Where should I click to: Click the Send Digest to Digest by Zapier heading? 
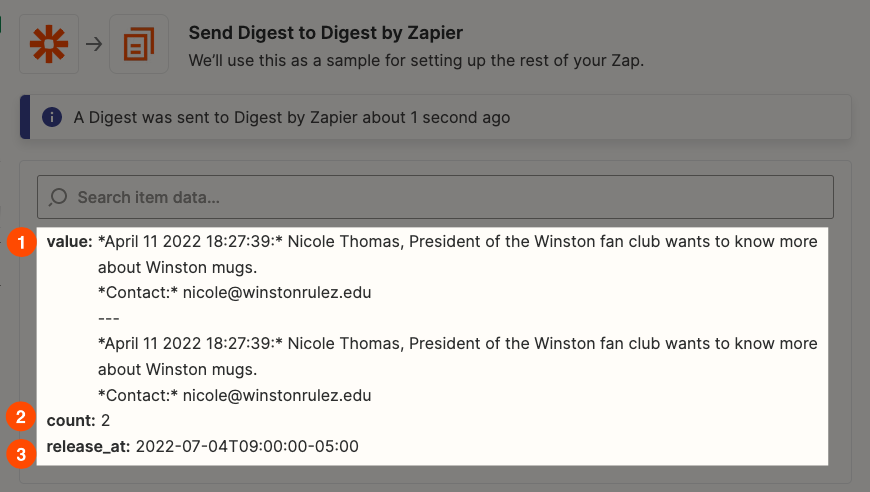click(325, 34)
